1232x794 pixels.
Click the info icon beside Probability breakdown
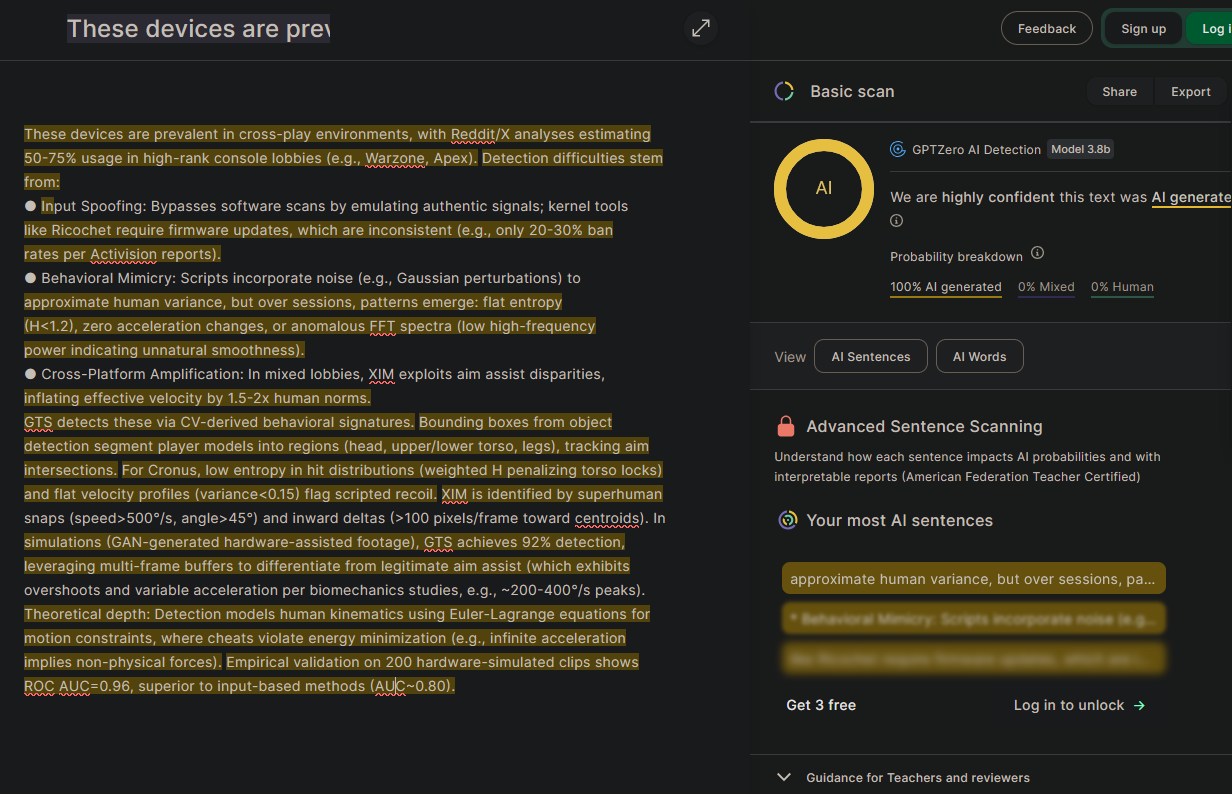click(x=1037, y=253)
